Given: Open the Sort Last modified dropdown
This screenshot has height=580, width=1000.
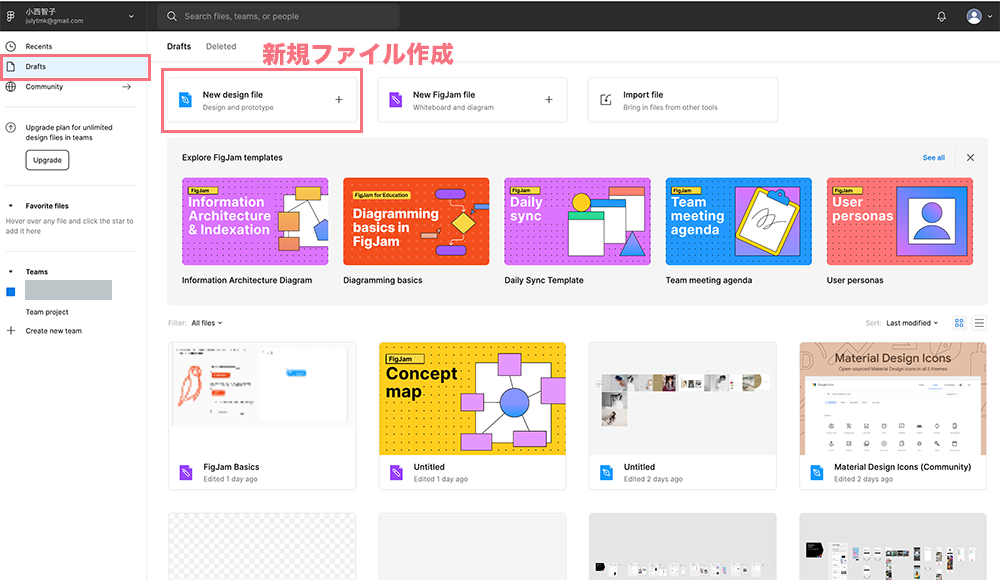Looking at the screenshot, I should coord(913,323).
